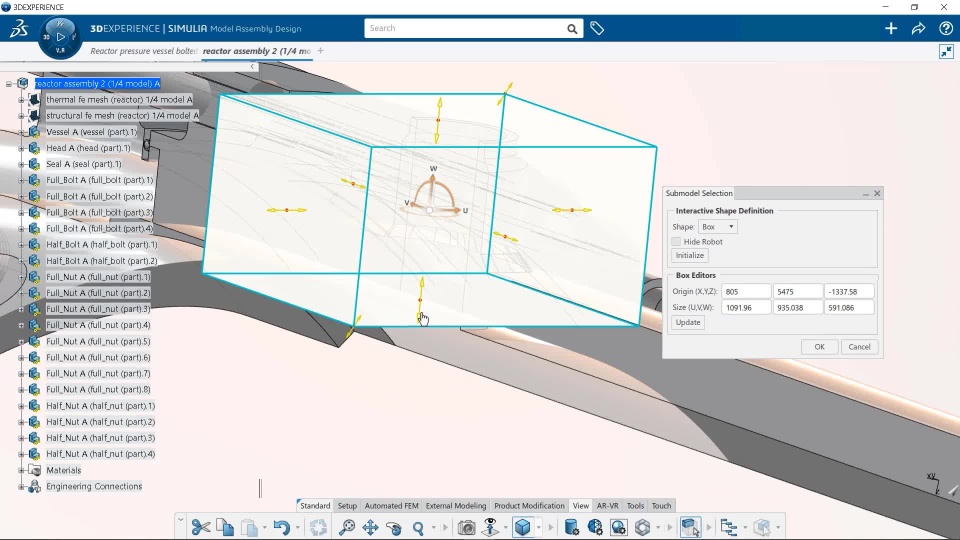Switch to the View tab
The image size is (960, 540).
tap(580, 506)
